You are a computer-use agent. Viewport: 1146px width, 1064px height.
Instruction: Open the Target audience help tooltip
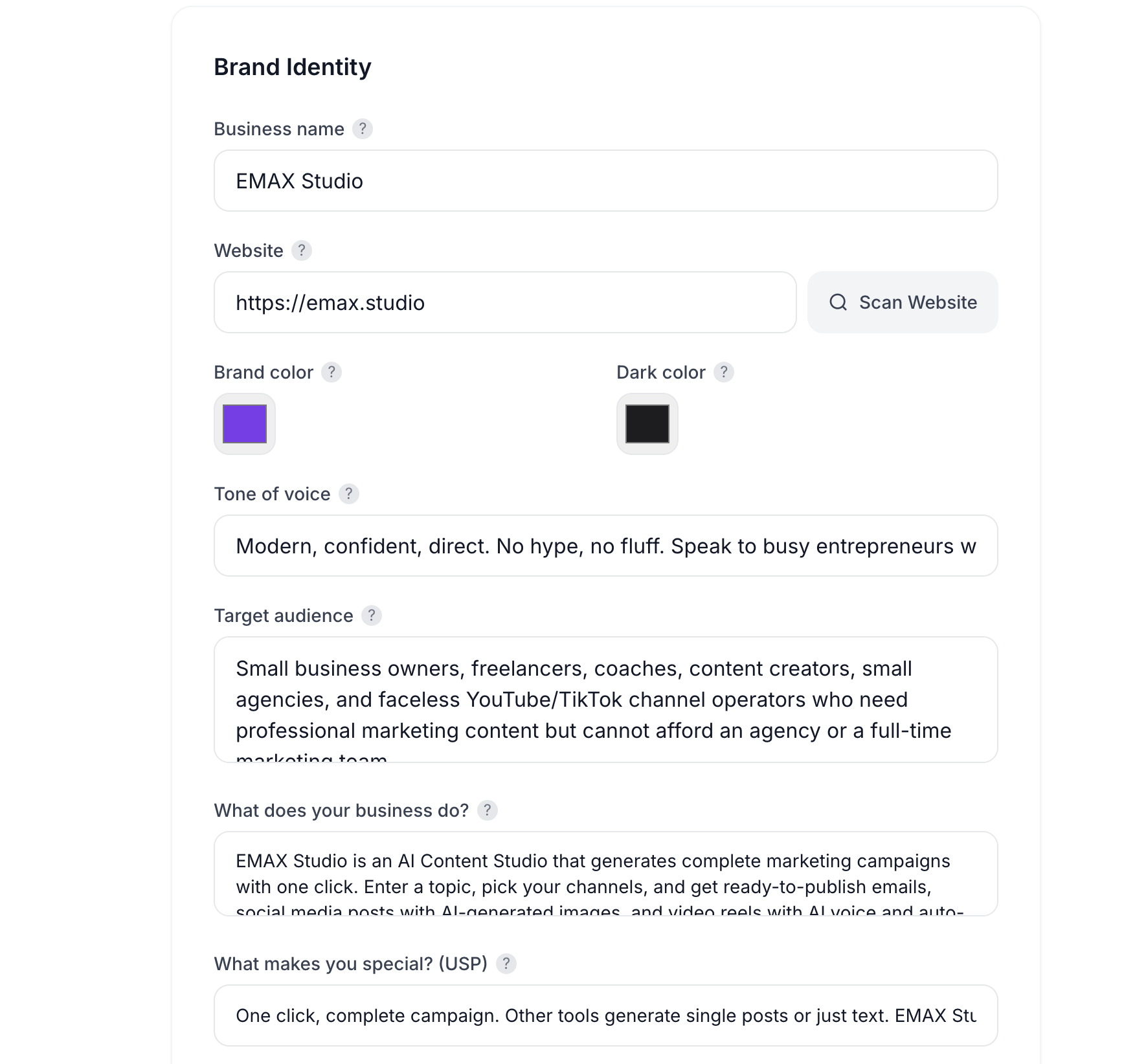click(x=371, y=615)
